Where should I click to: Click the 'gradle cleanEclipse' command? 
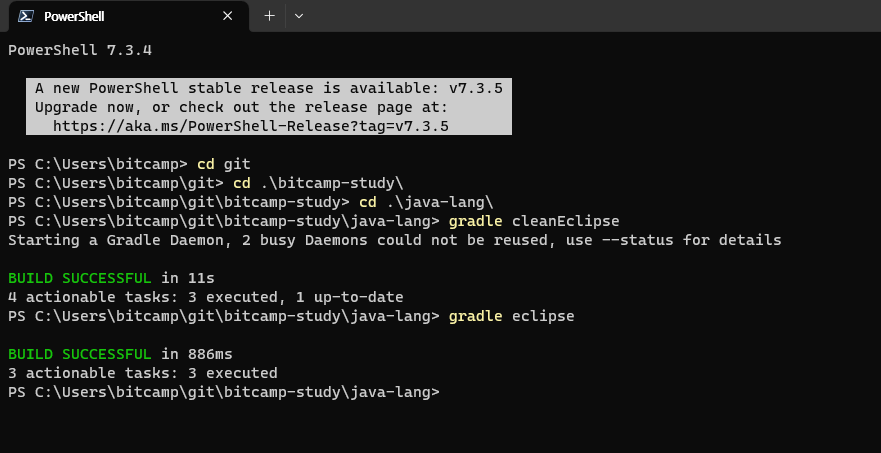click(x=534, y=221)
